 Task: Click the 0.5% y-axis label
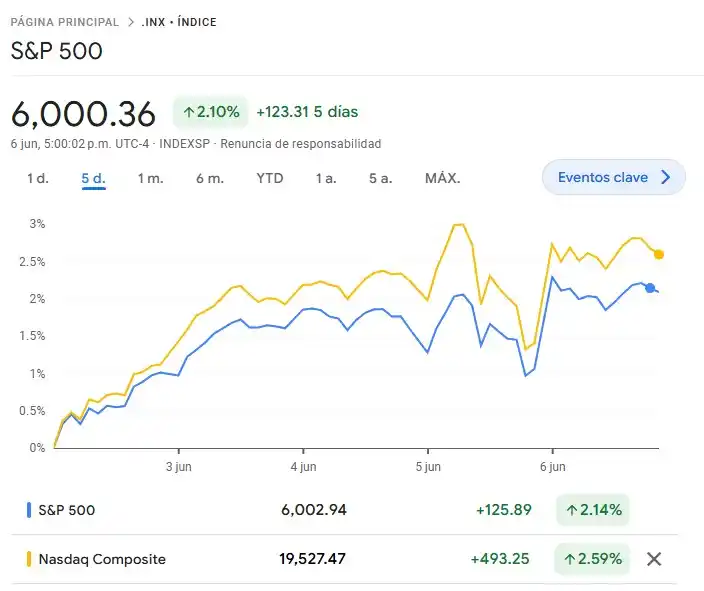pyautogui.click(x=32, y=410)
